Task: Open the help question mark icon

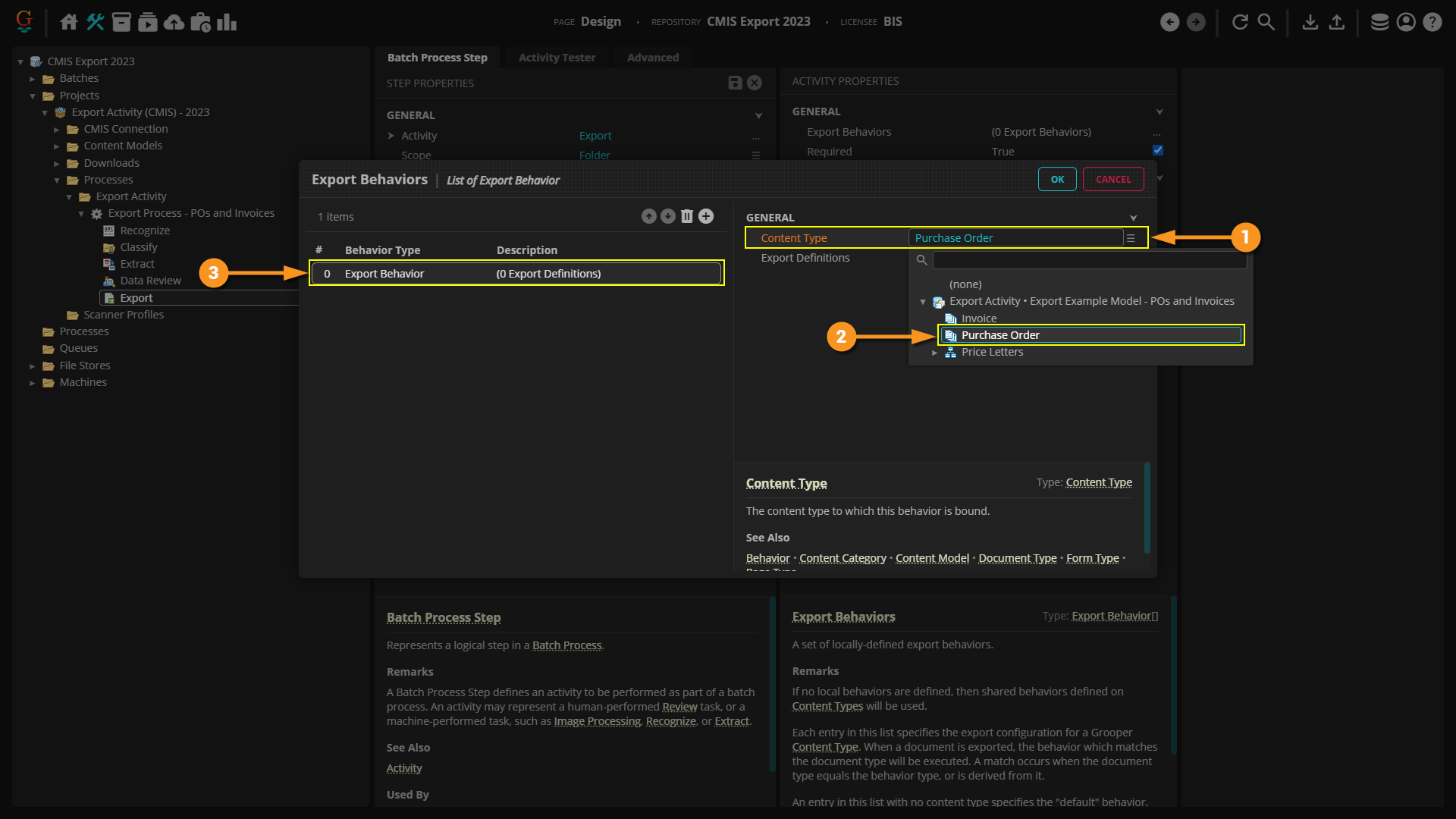Action: coord(1432,22)
